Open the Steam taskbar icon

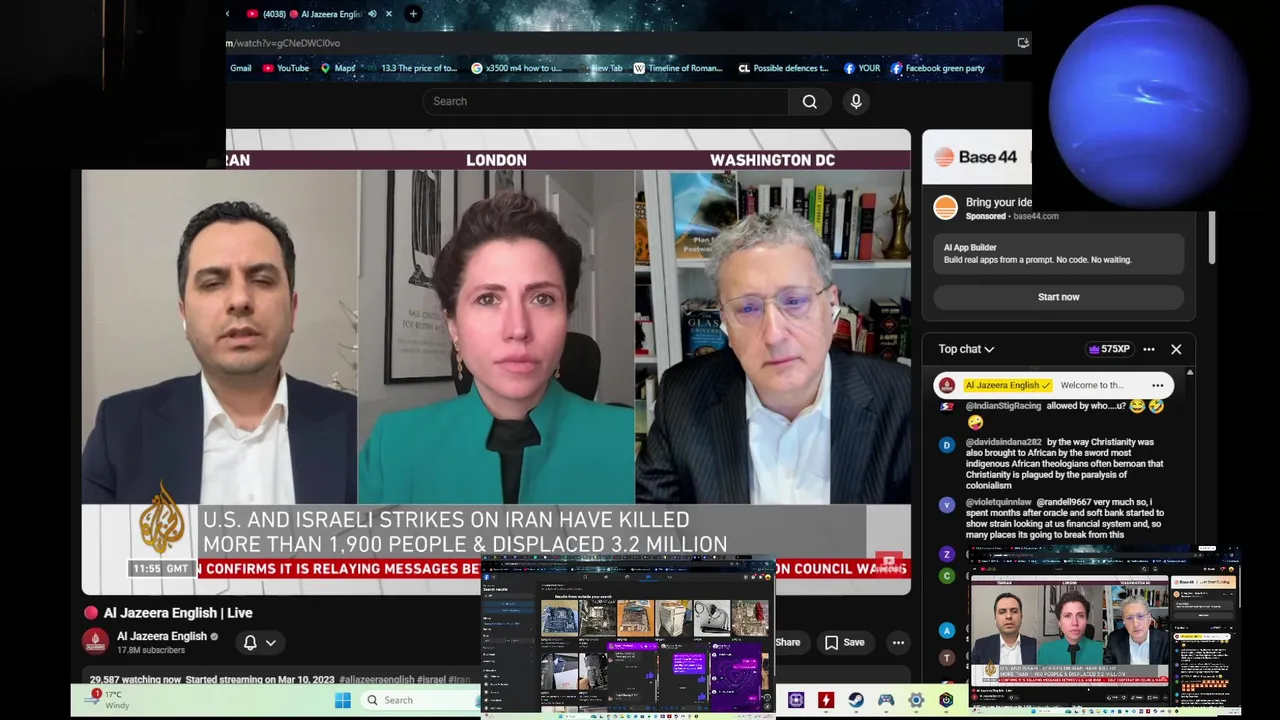tap(856, 700)
